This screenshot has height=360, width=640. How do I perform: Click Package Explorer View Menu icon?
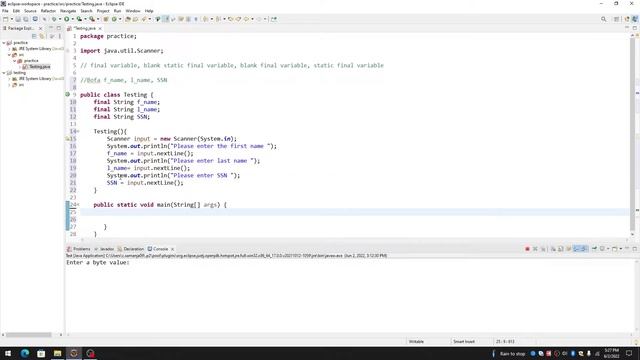pos(60,36)
